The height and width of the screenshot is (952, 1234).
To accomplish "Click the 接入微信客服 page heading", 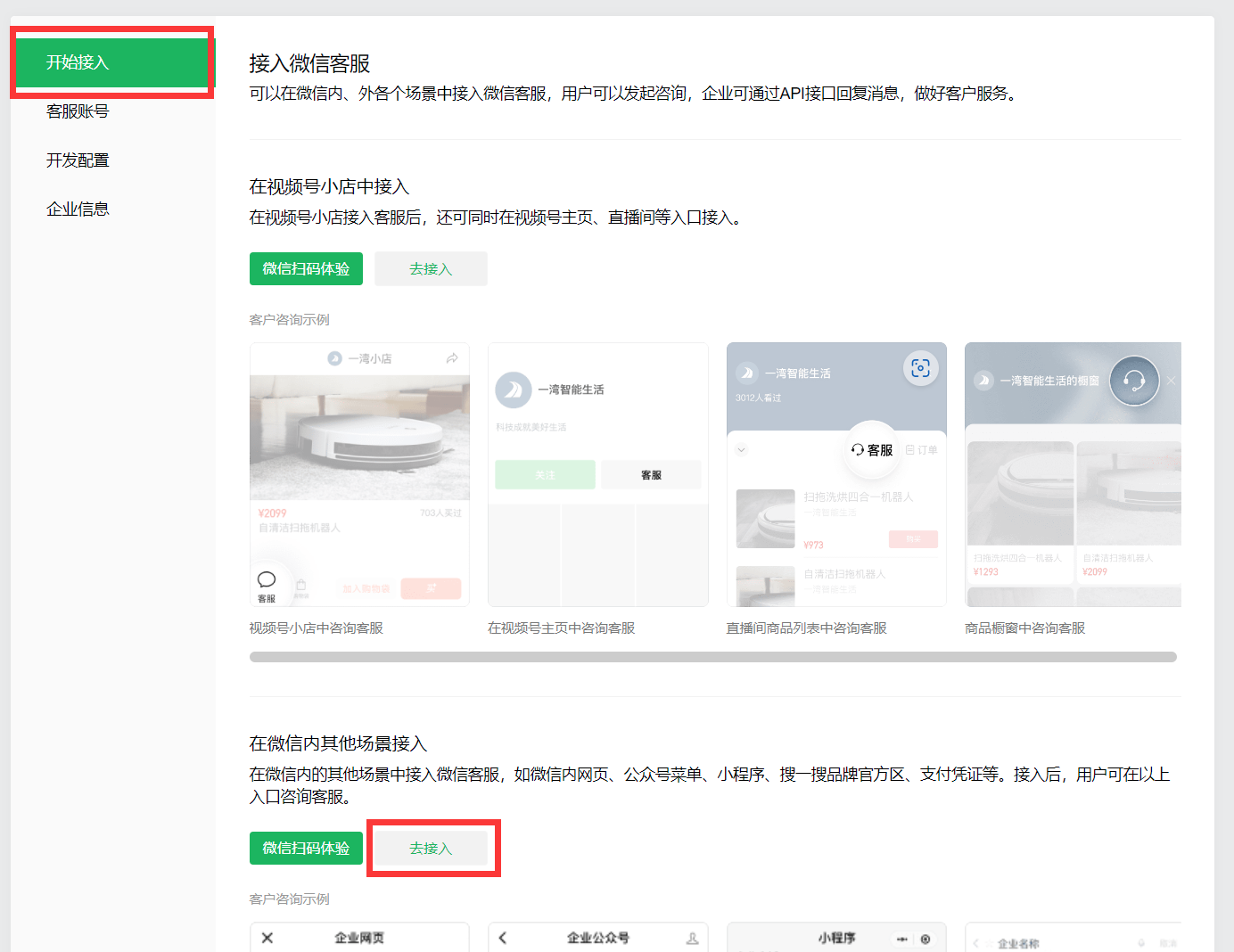I will click(x=309, y=64).
